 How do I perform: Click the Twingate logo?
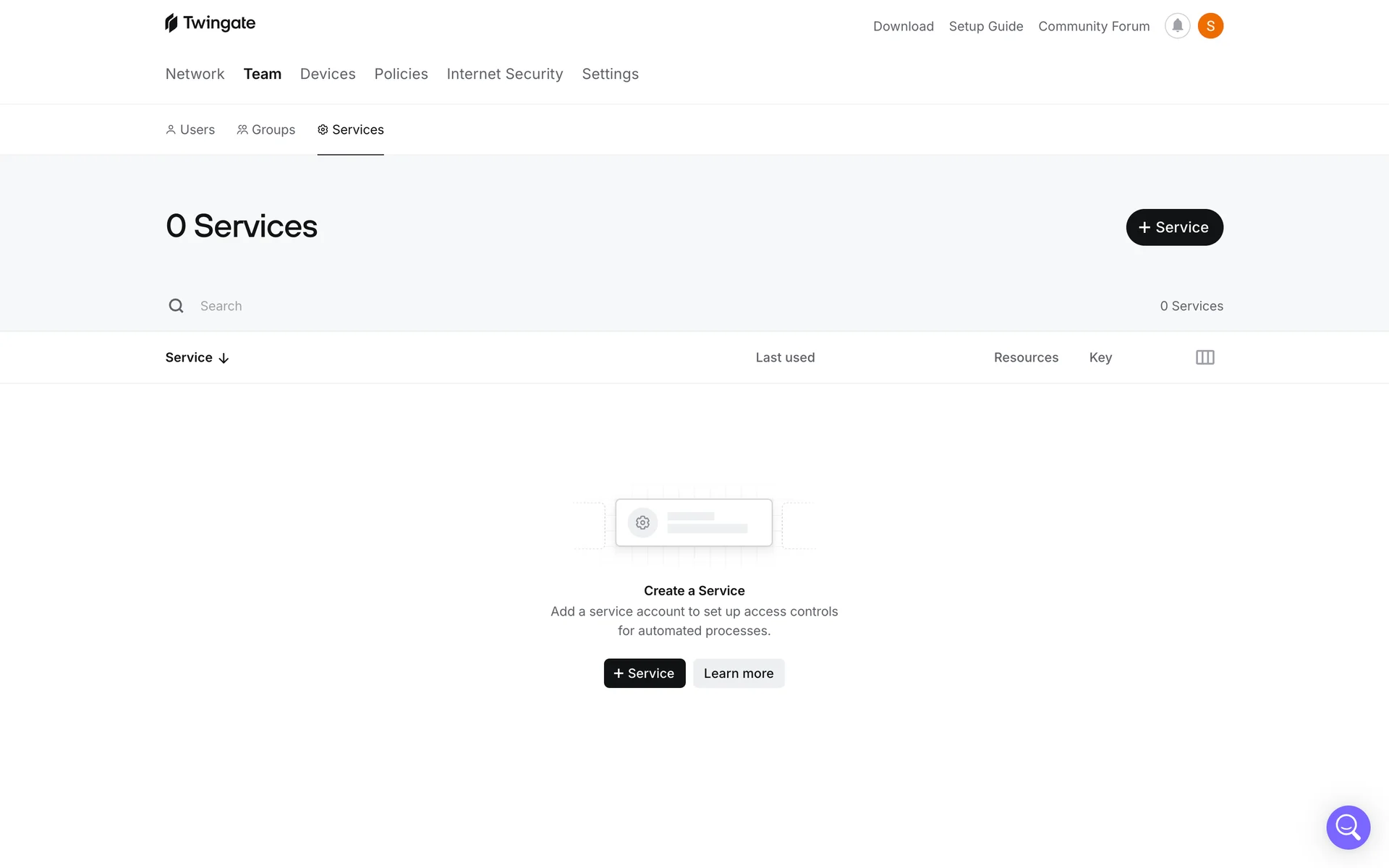click(210, 23)
